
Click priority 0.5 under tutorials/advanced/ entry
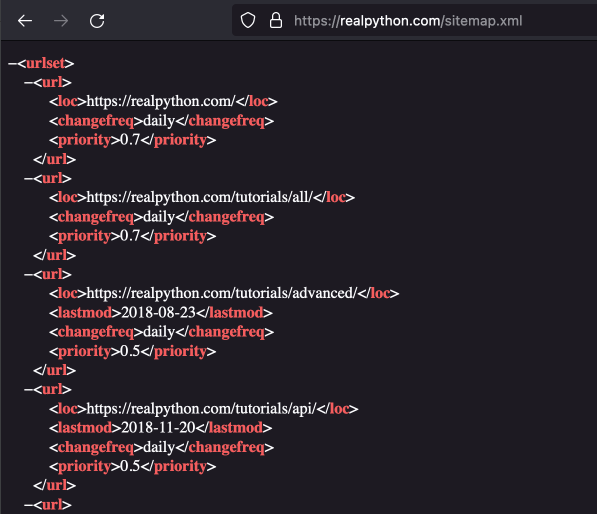pos(130,351)
